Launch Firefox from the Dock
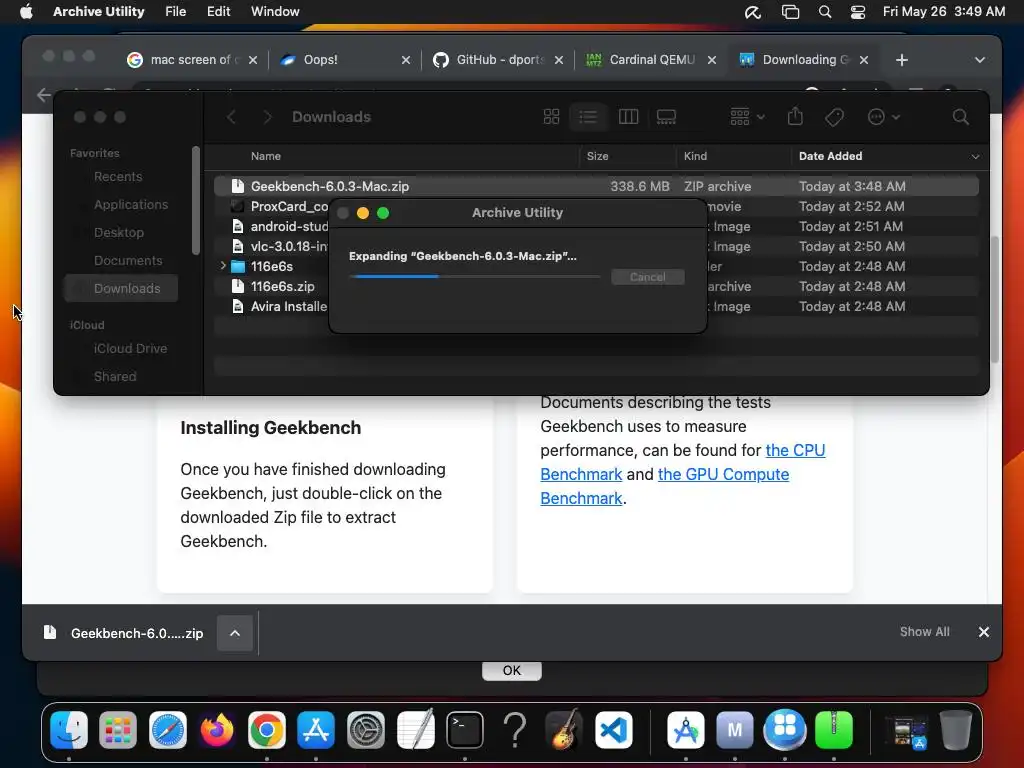The image size is (1024, 768). pos(217,729)
